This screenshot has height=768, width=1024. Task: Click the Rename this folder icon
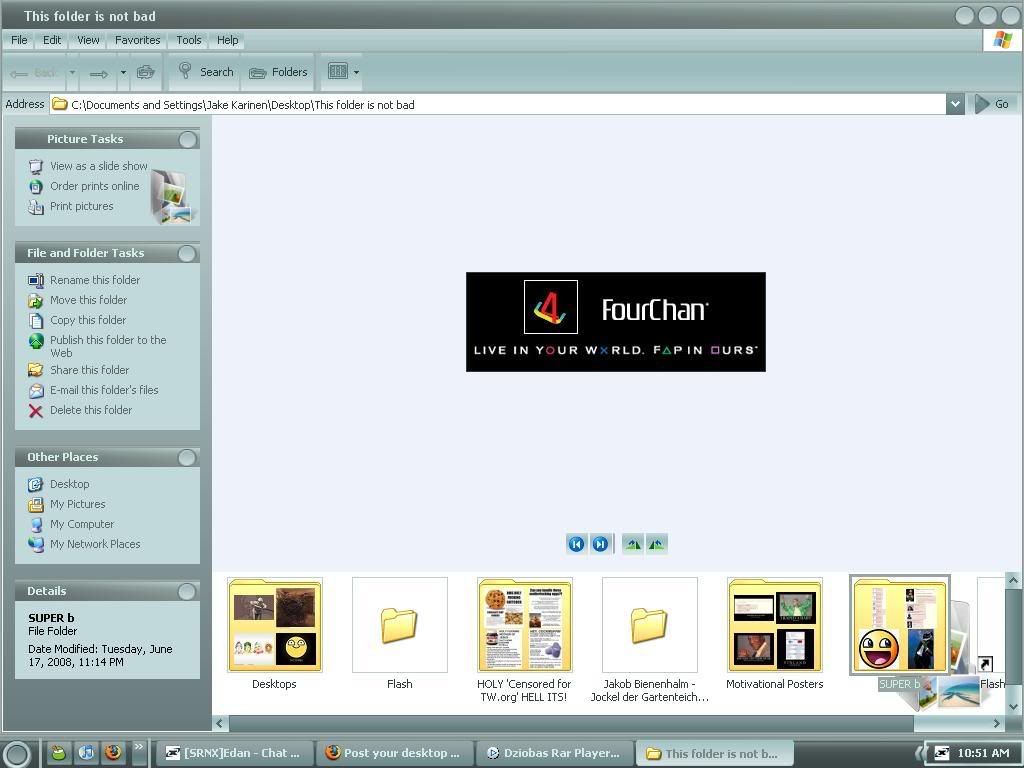pyautogui.click(x=35, y=280)
